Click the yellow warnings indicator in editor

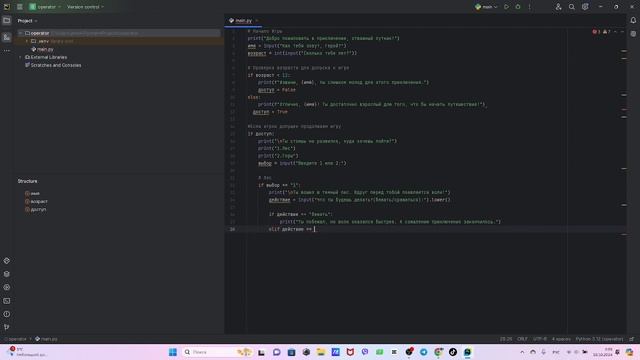(607, 31)
